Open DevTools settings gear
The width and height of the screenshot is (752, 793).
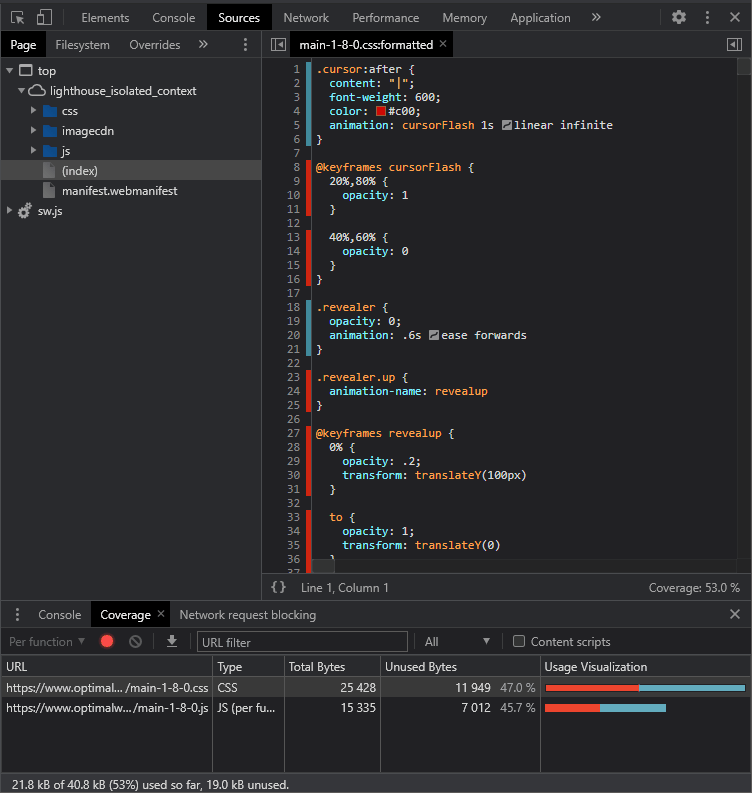click(x=679, y=17)
